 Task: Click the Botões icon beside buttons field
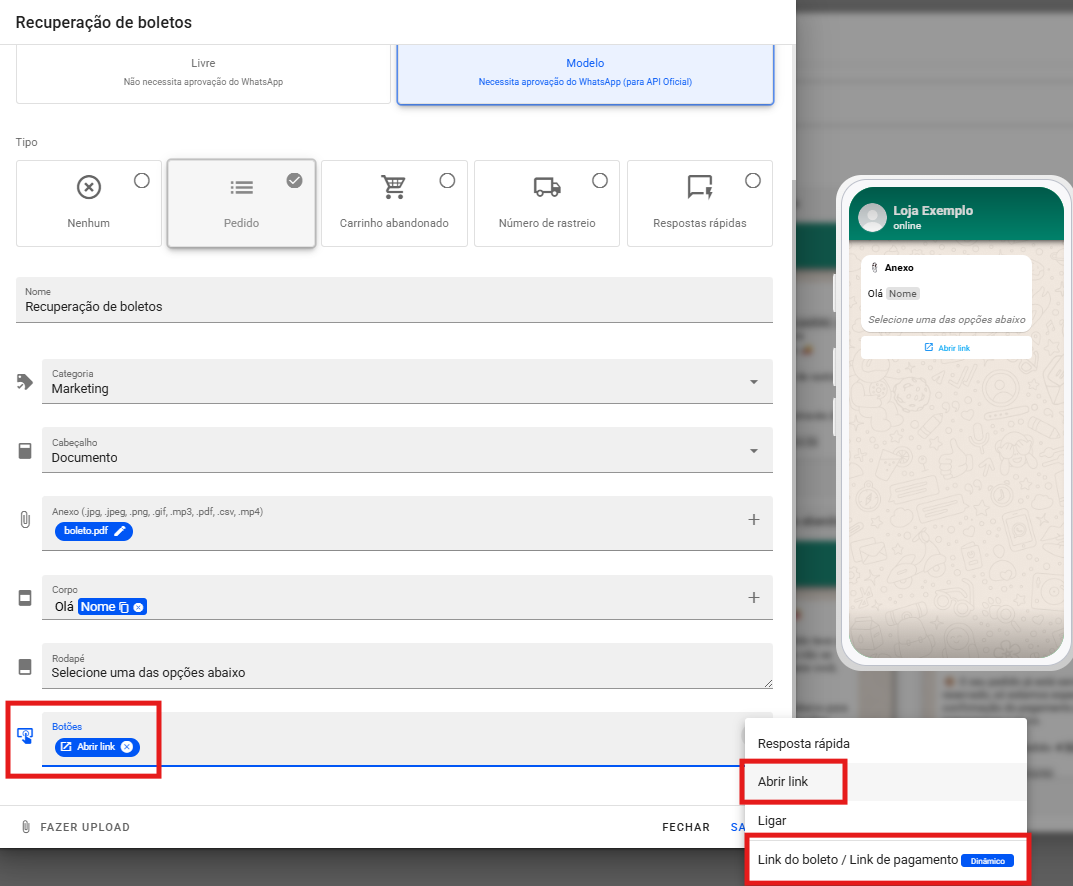click(x=25, y=735)
